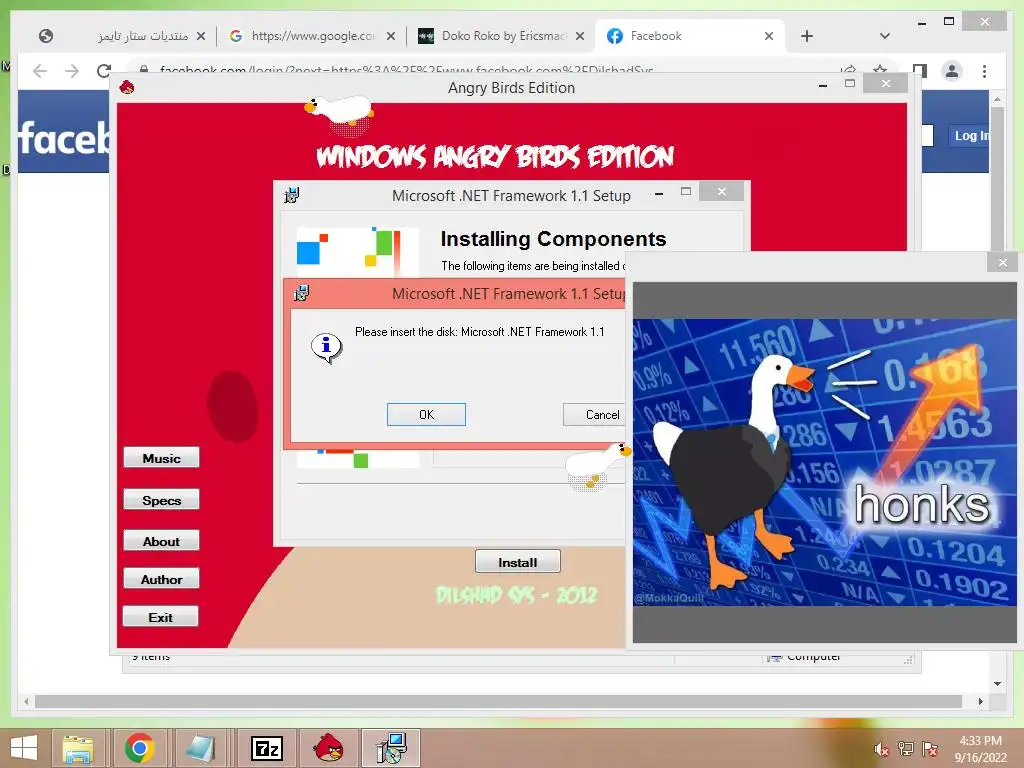
Task: Close the Facebook tab
Action: tap(769, 36)
